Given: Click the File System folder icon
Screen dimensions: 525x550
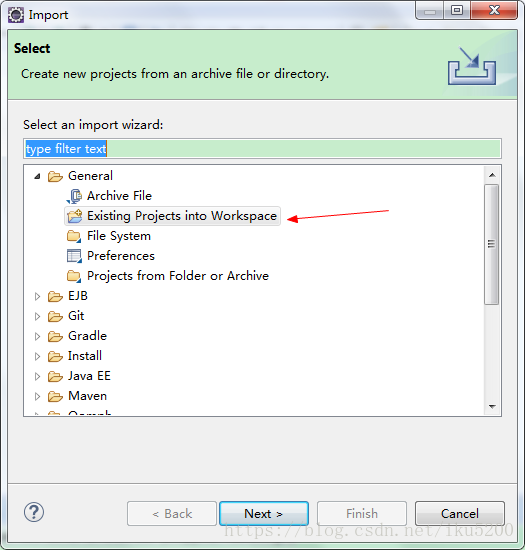Looking at the screenshot, I should coord(74,236).
